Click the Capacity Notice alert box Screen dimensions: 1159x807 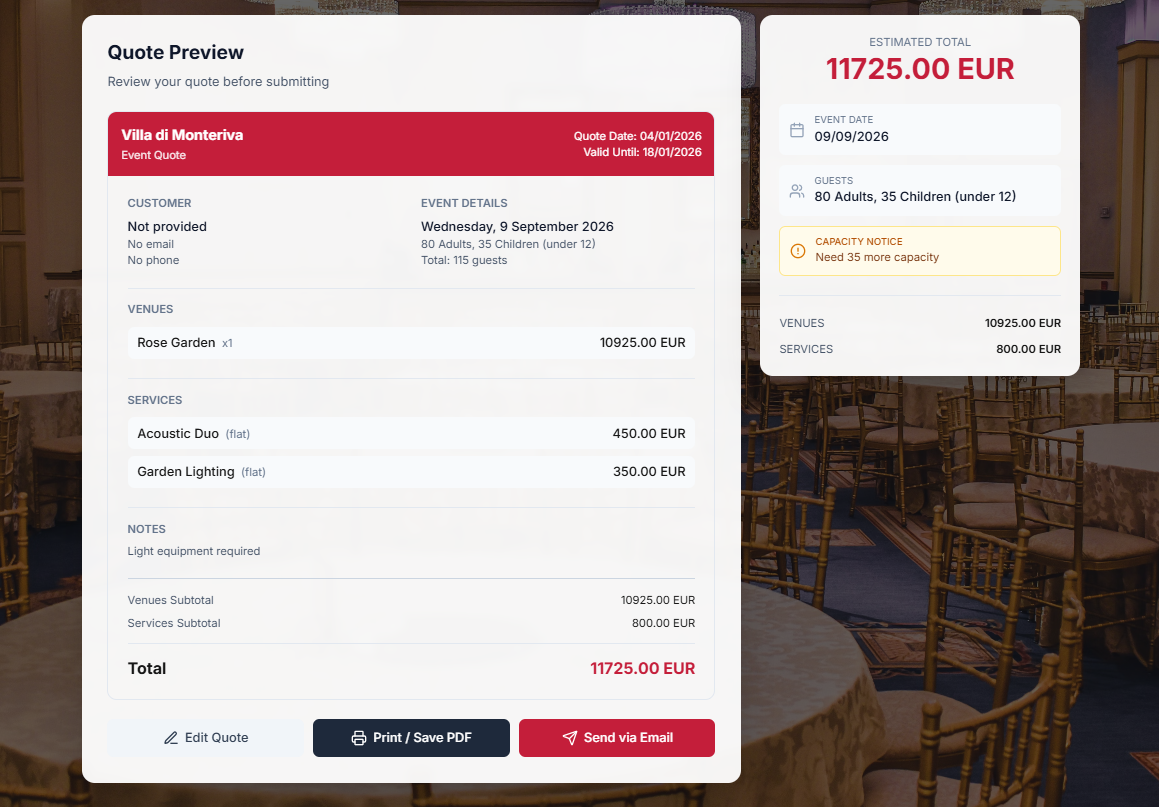coord(919,251)
